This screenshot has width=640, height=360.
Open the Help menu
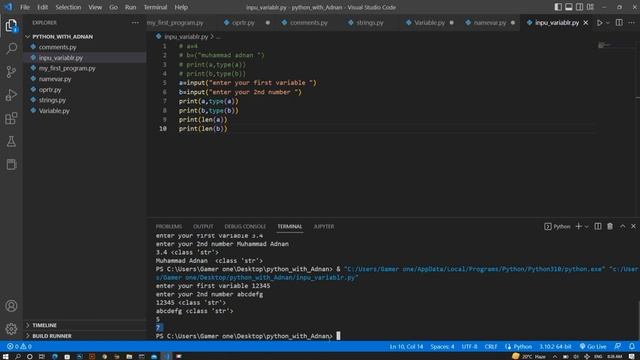tap(181, 7)
